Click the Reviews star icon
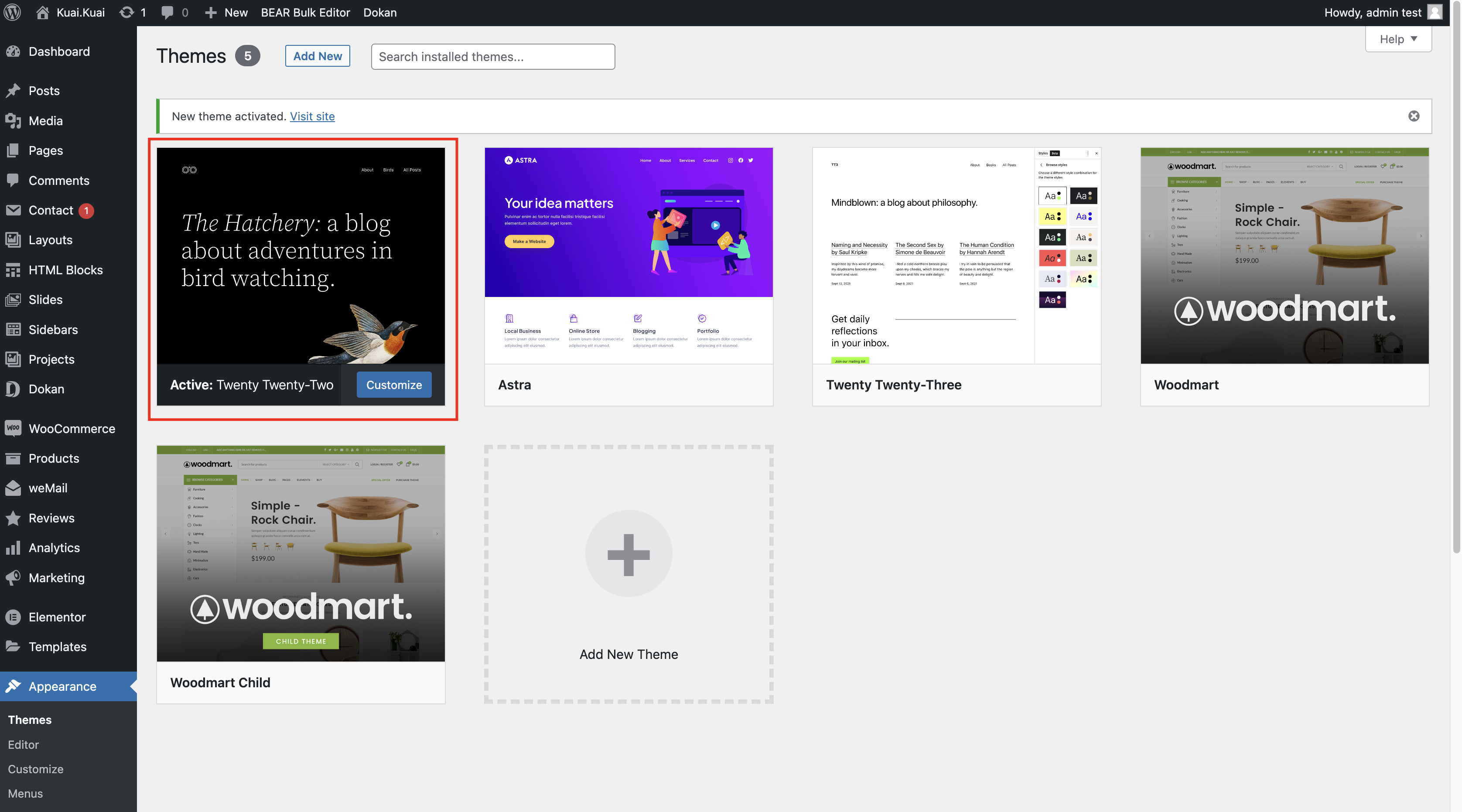The height and width of the screenshot is (812, 1462). tap(13, 518)
